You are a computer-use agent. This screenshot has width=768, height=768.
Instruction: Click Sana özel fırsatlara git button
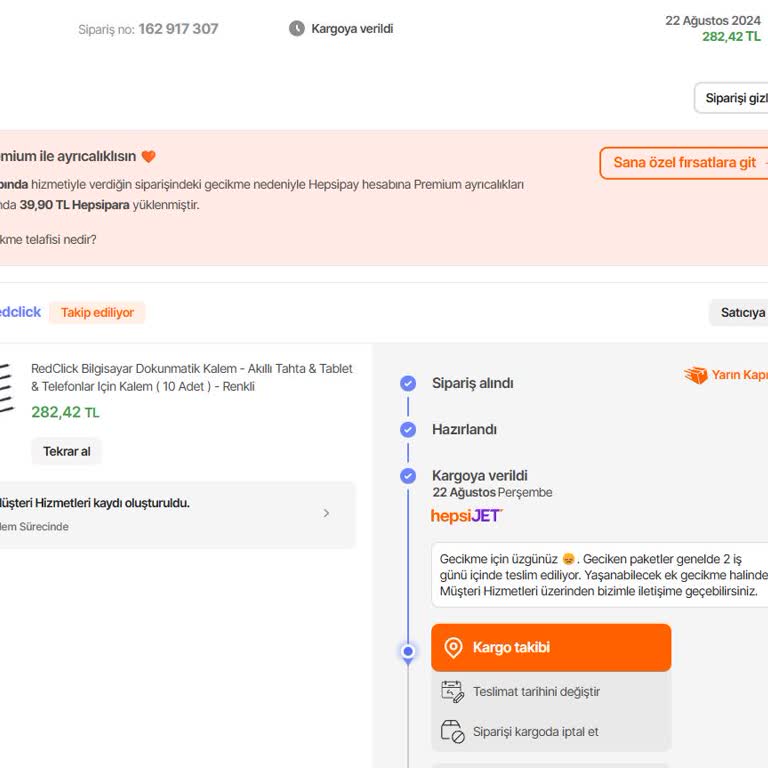coord(684,163)
